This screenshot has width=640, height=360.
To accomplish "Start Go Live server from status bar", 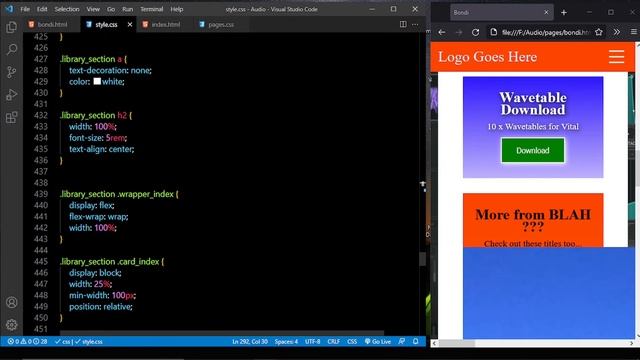I will coord(378,342).
